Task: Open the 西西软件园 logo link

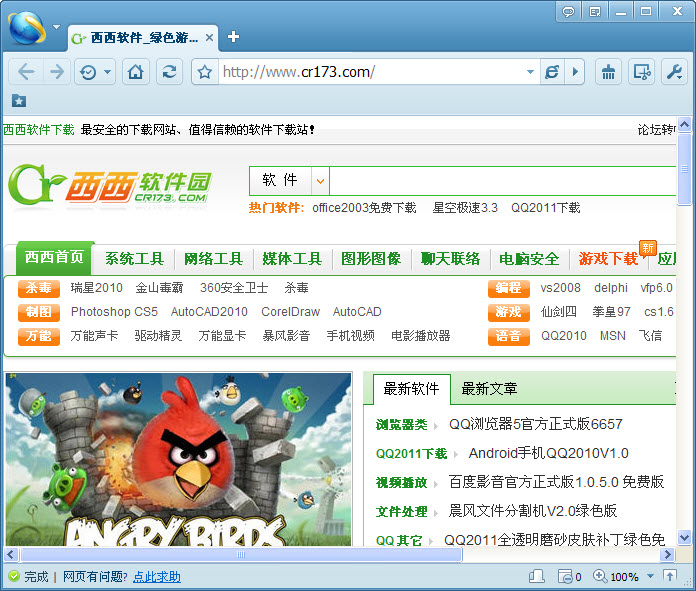Action: (110, 185)
